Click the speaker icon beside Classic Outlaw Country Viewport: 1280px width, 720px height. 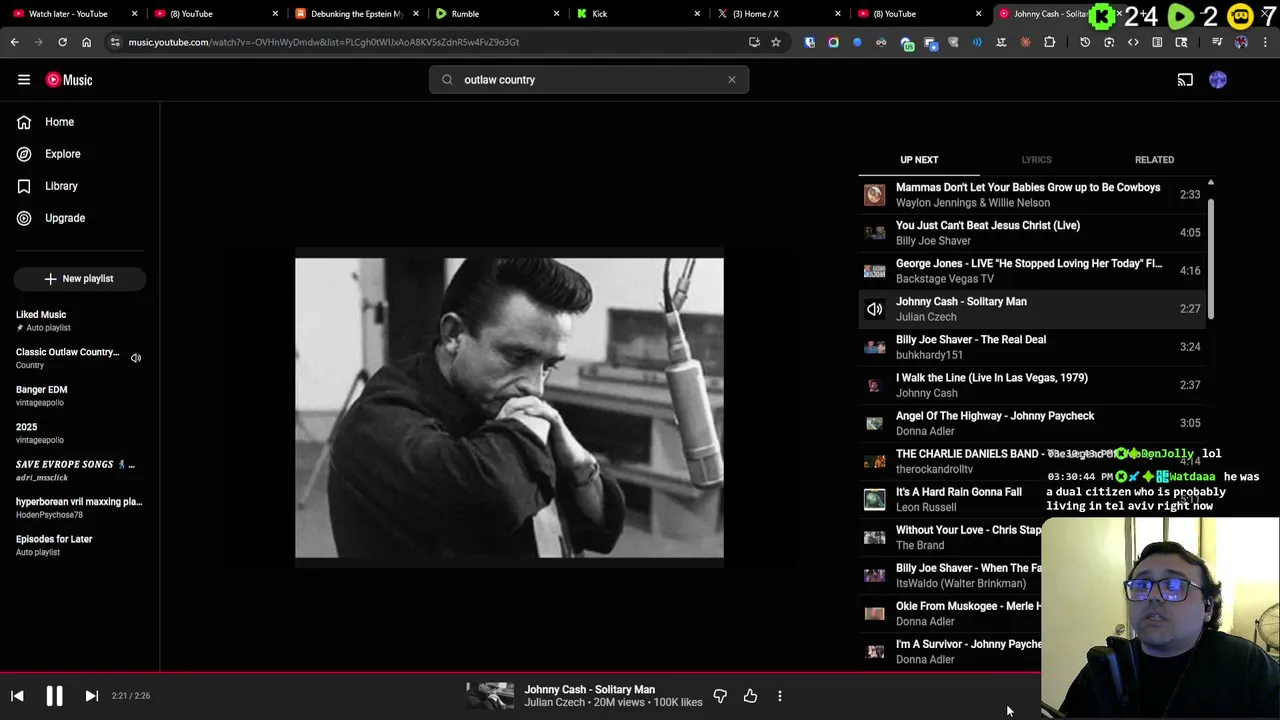click(136, 358)
